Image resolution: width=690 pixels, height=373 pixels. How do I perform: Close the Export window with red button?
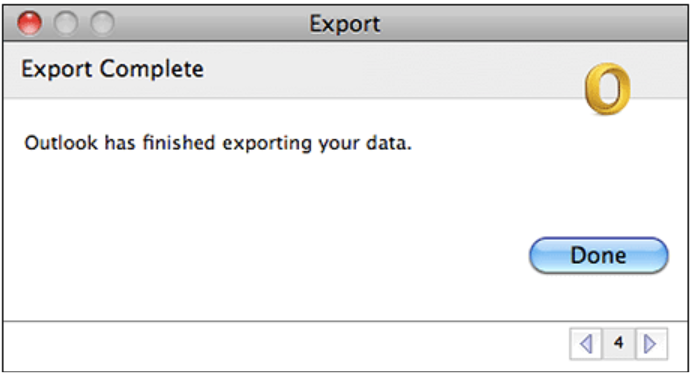pos(29,23)
